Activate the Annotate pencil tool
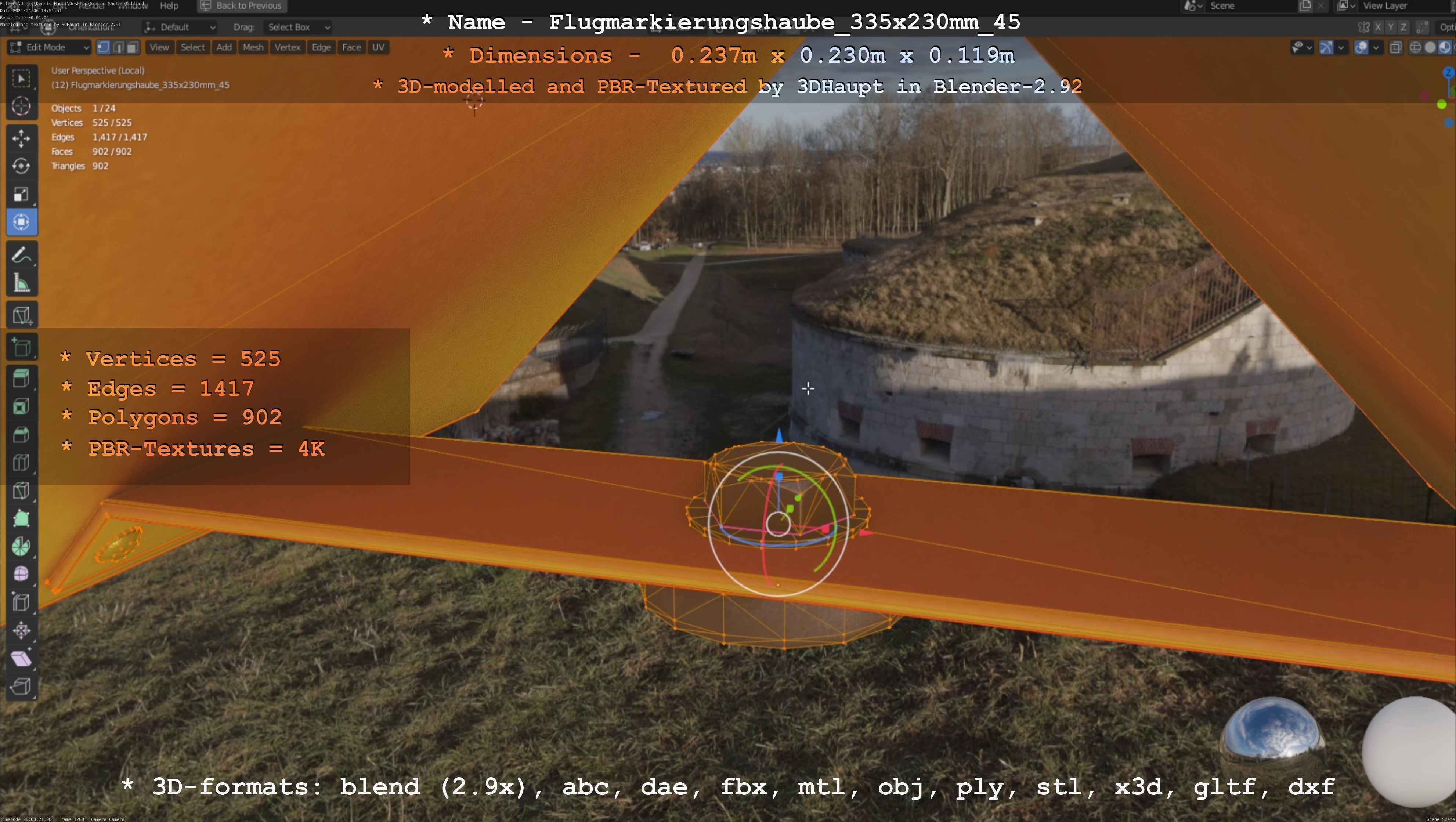 21,256
